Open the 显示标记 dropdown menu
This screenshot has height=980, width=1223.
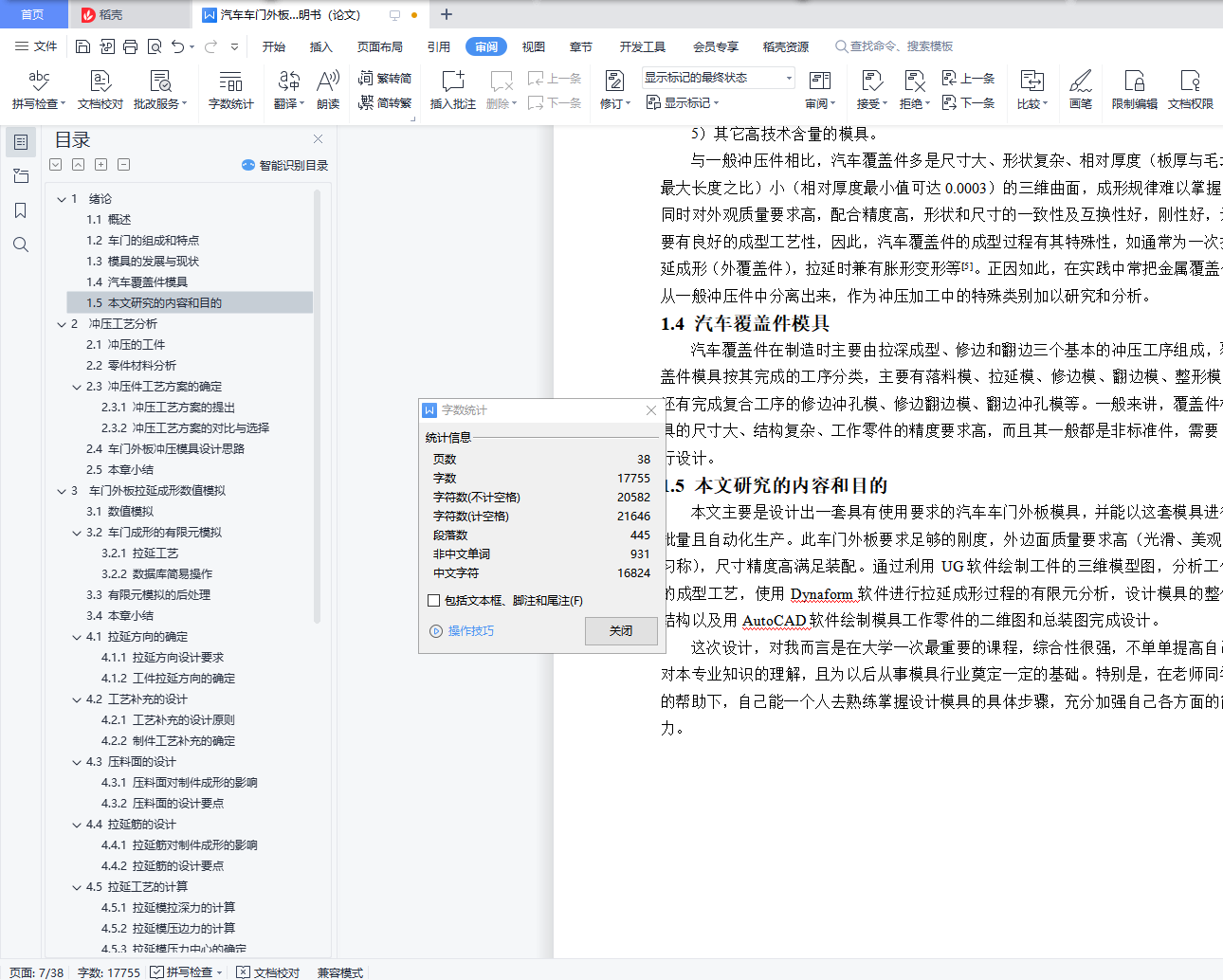(x=683, y=102)
